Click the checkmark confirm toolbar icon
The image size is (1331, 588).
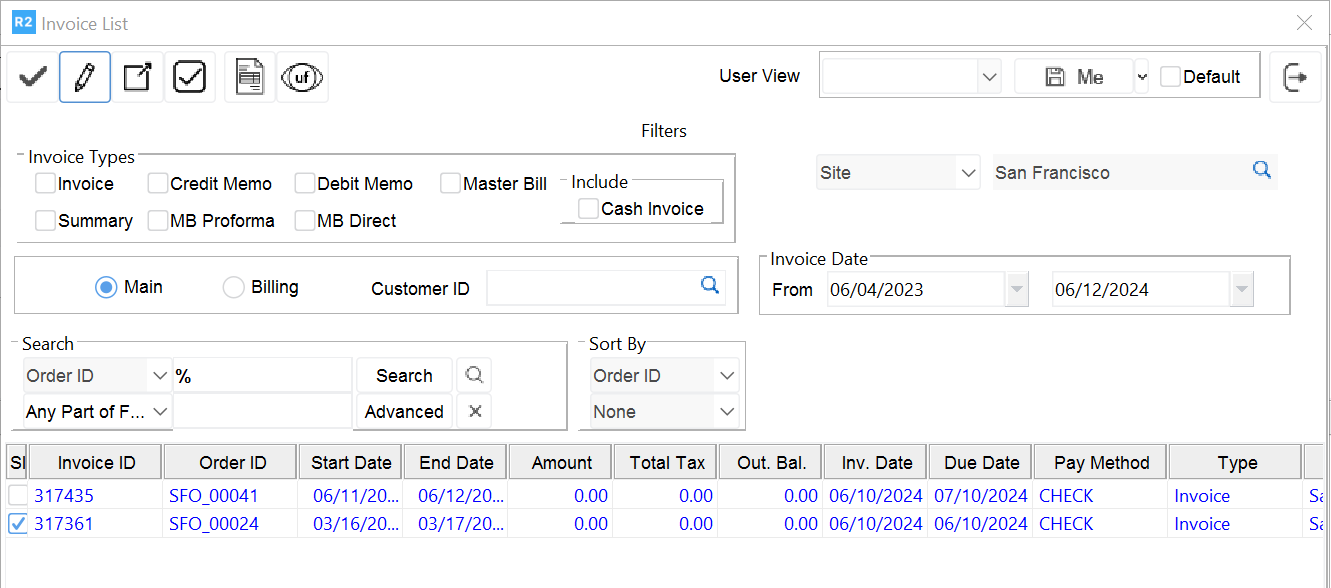(33, 78)
